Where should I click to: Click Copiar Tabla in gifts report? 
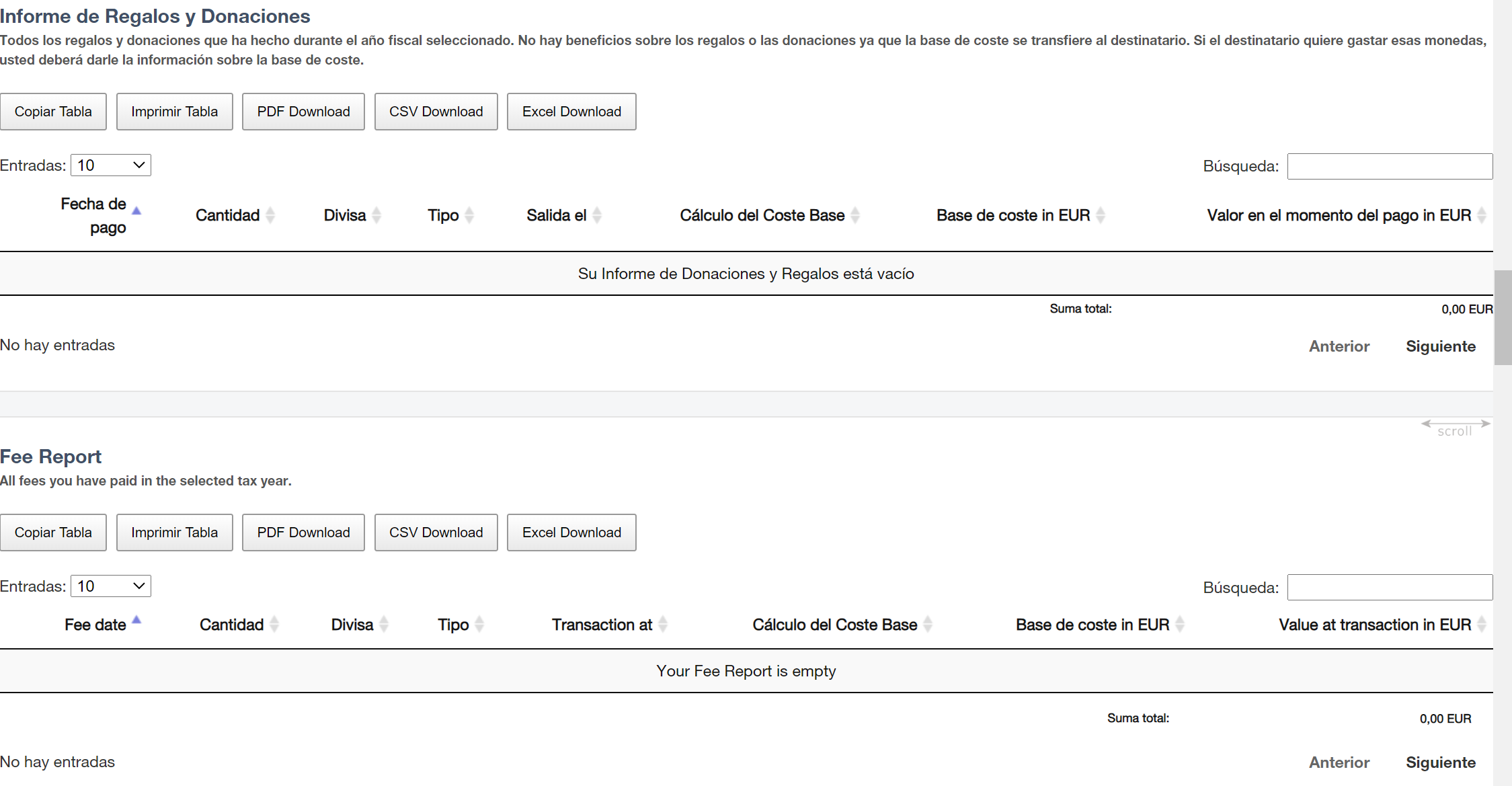coord(53,112)
